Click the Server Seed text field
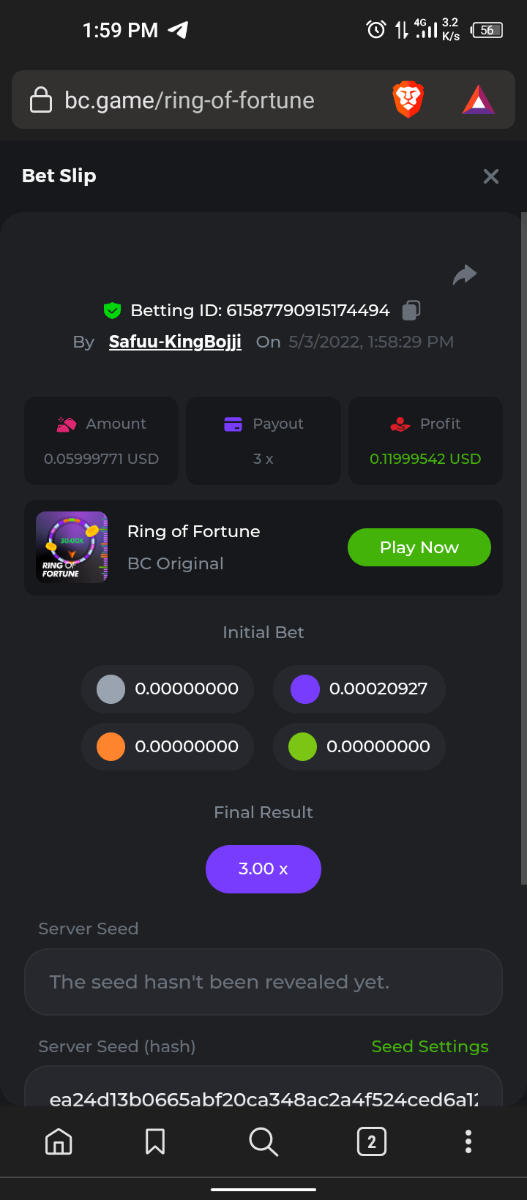Image resolution: width=527 pixels, height=1200 pixels. pyautogui.click(x=263, y=982)
